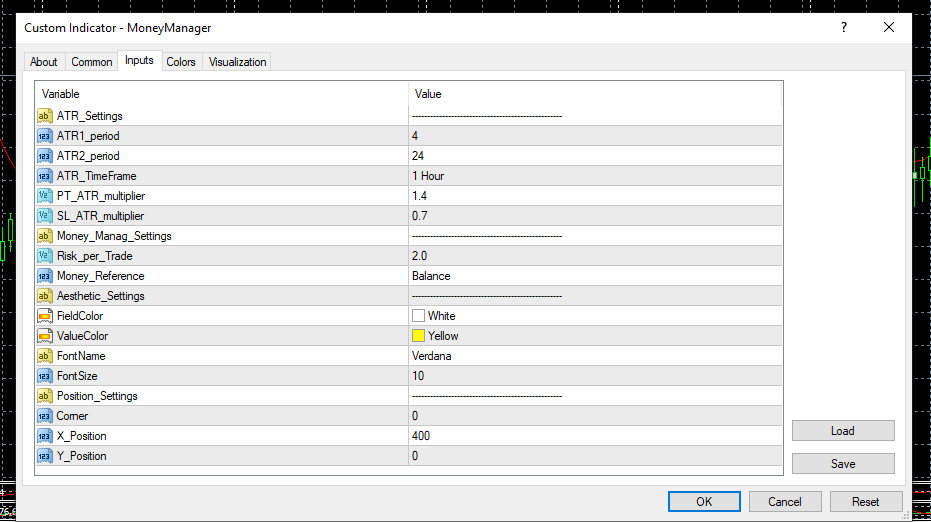Click the icon beside Money_Reference
931x522 pixels.
[45, 276]
